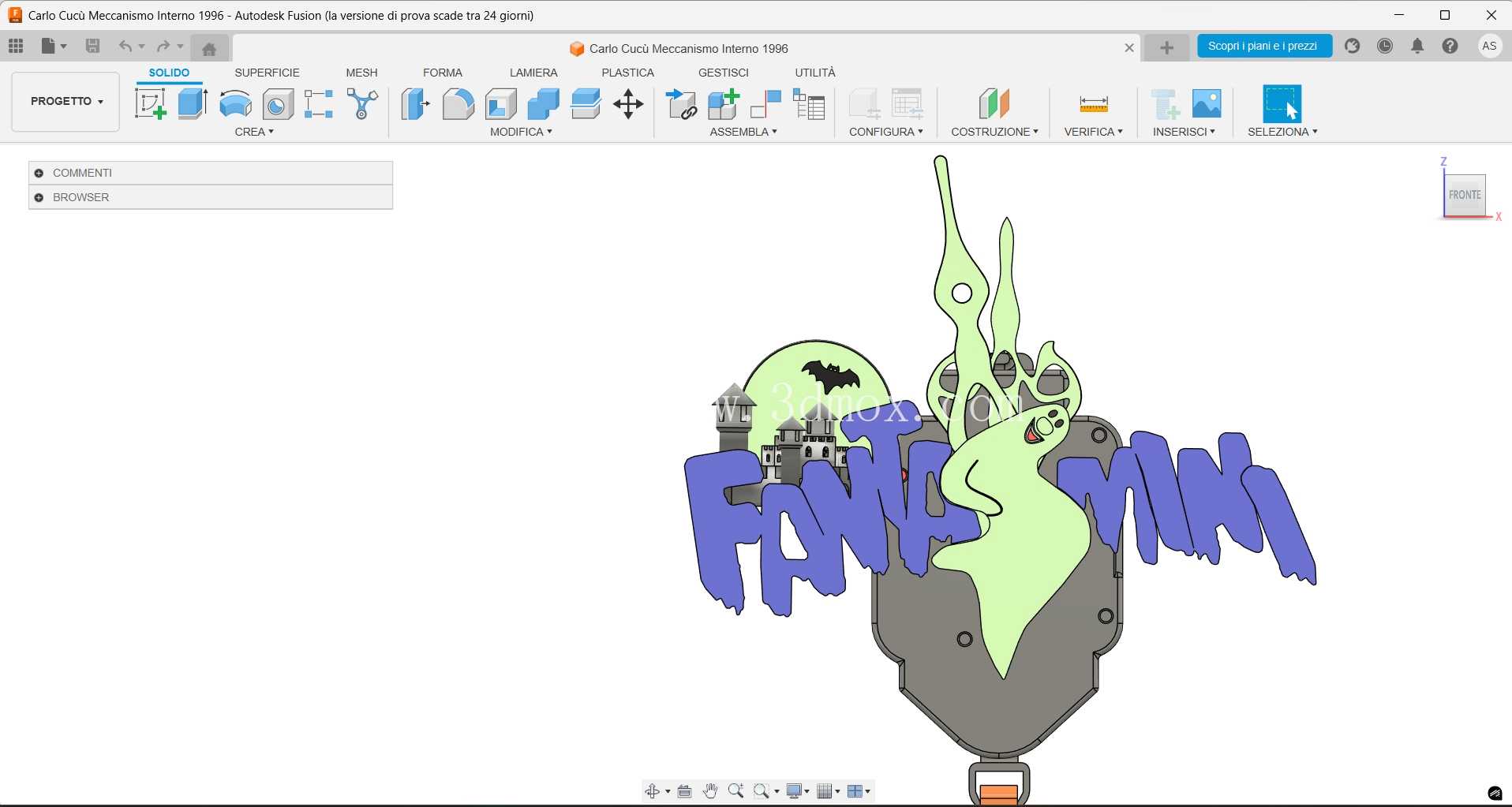The width and height of the screenshot is (1512, 807).
Task: Expand the MODIFICA menu
Action: pos(521,132)
